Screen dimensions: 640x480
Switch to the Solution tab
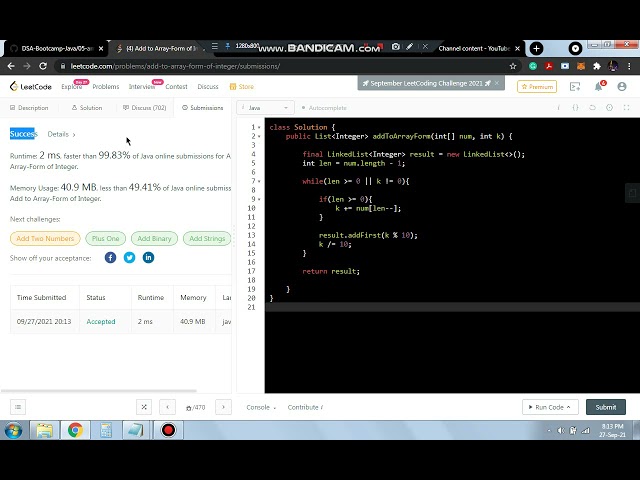coord(87,108)
